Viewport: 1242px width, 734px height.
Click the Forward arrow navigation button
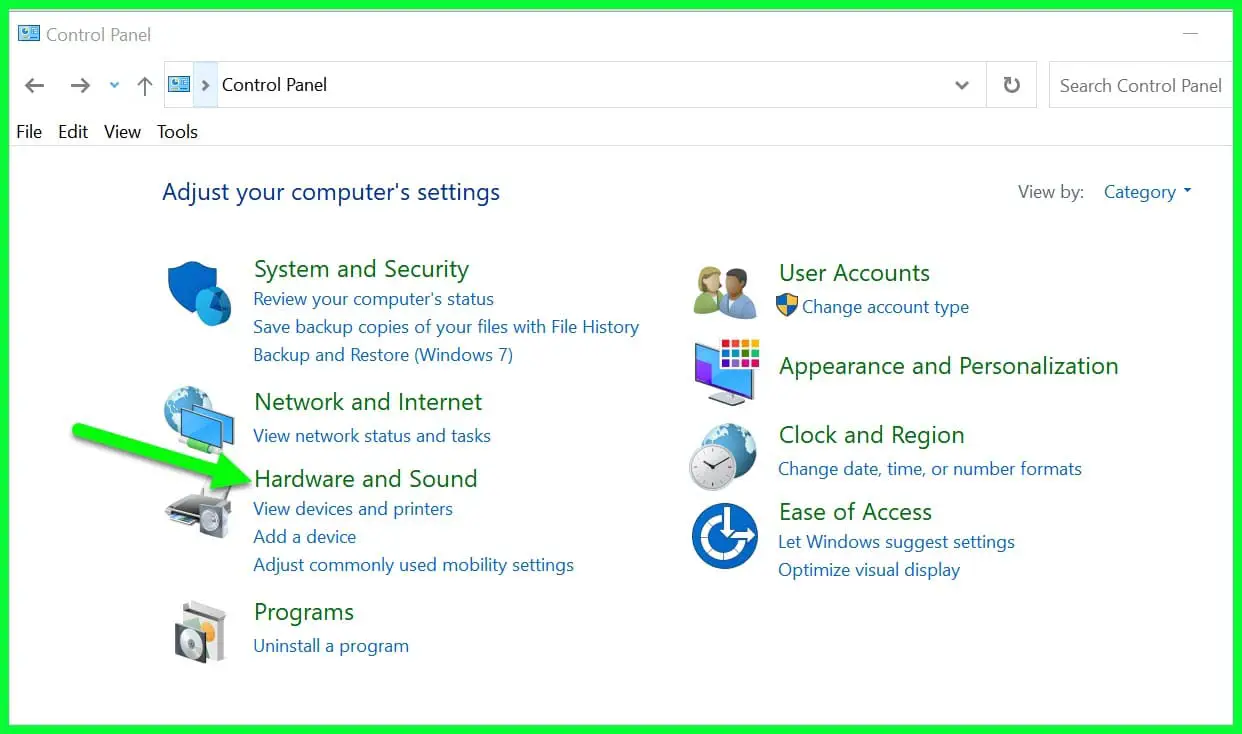pos(80,86)
